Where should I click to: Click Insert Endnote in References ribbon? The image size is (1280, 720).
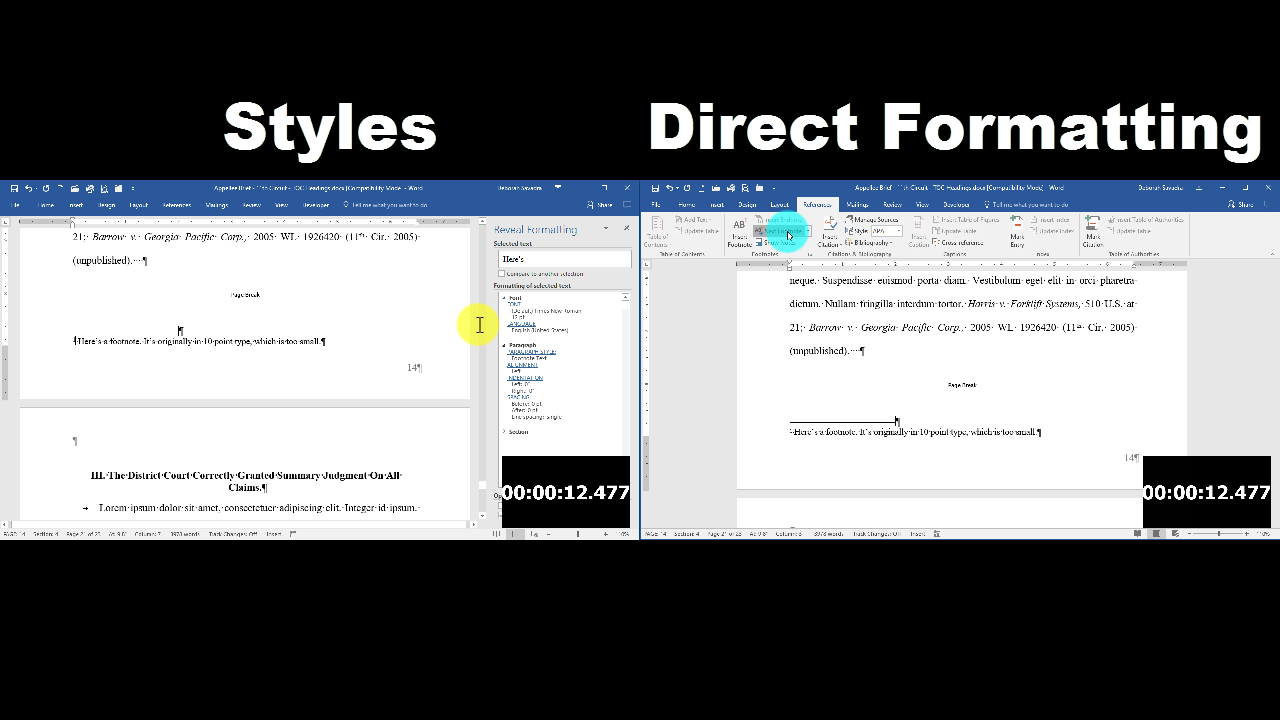(x=779, y=219)
